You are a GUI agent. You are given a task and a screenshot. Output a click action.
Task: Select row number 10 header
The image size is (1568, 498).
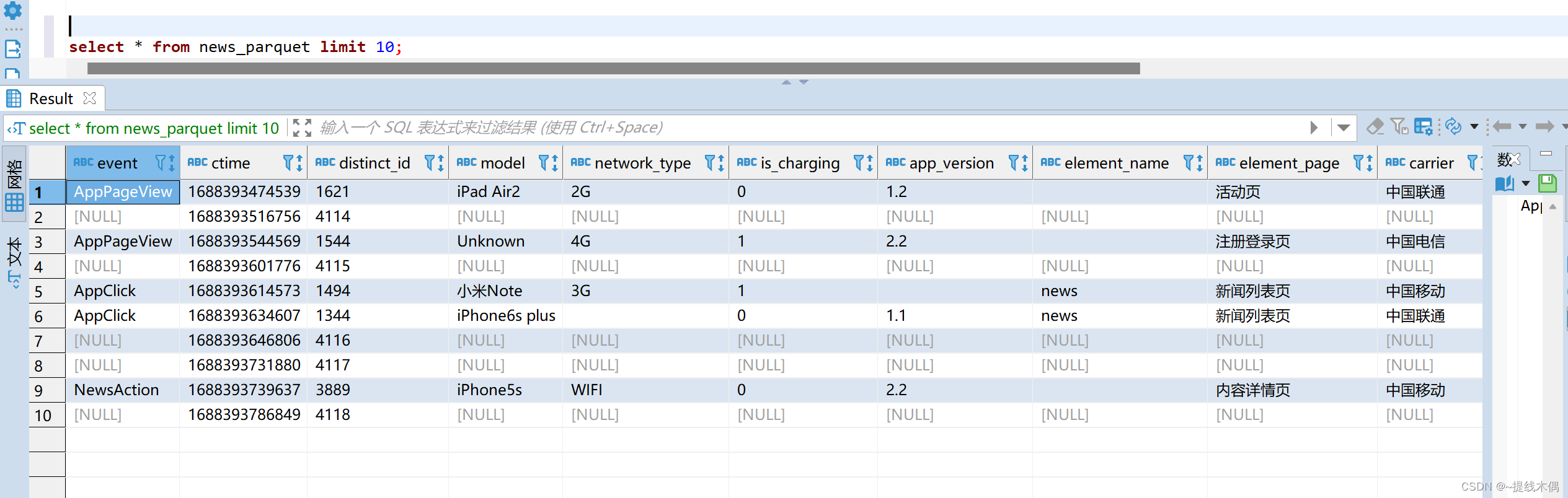[x=47, y=415]
